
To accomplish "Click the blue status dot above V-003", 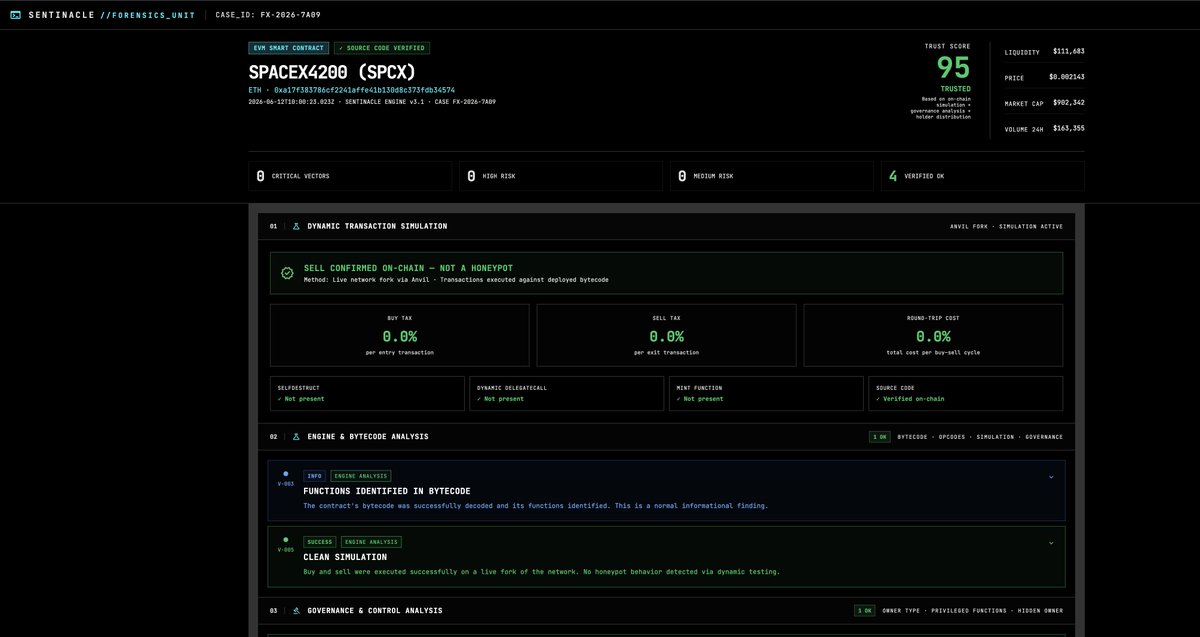I will (x=286, y=474).
